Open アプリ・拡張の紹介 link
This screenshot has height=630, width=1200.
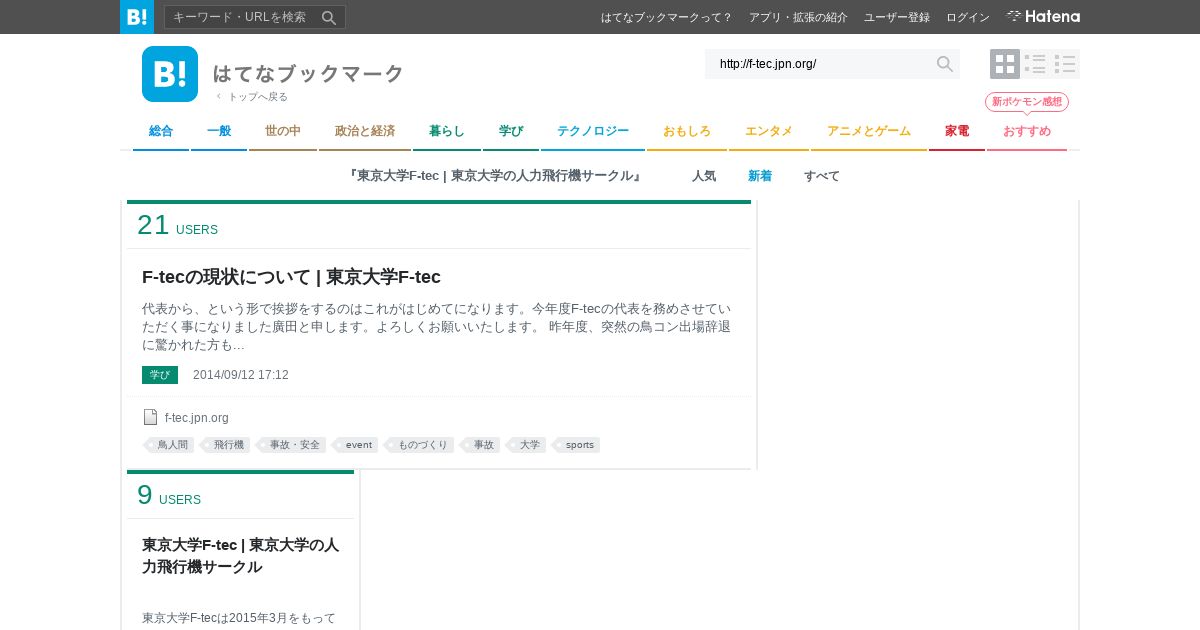coord(798,18)
